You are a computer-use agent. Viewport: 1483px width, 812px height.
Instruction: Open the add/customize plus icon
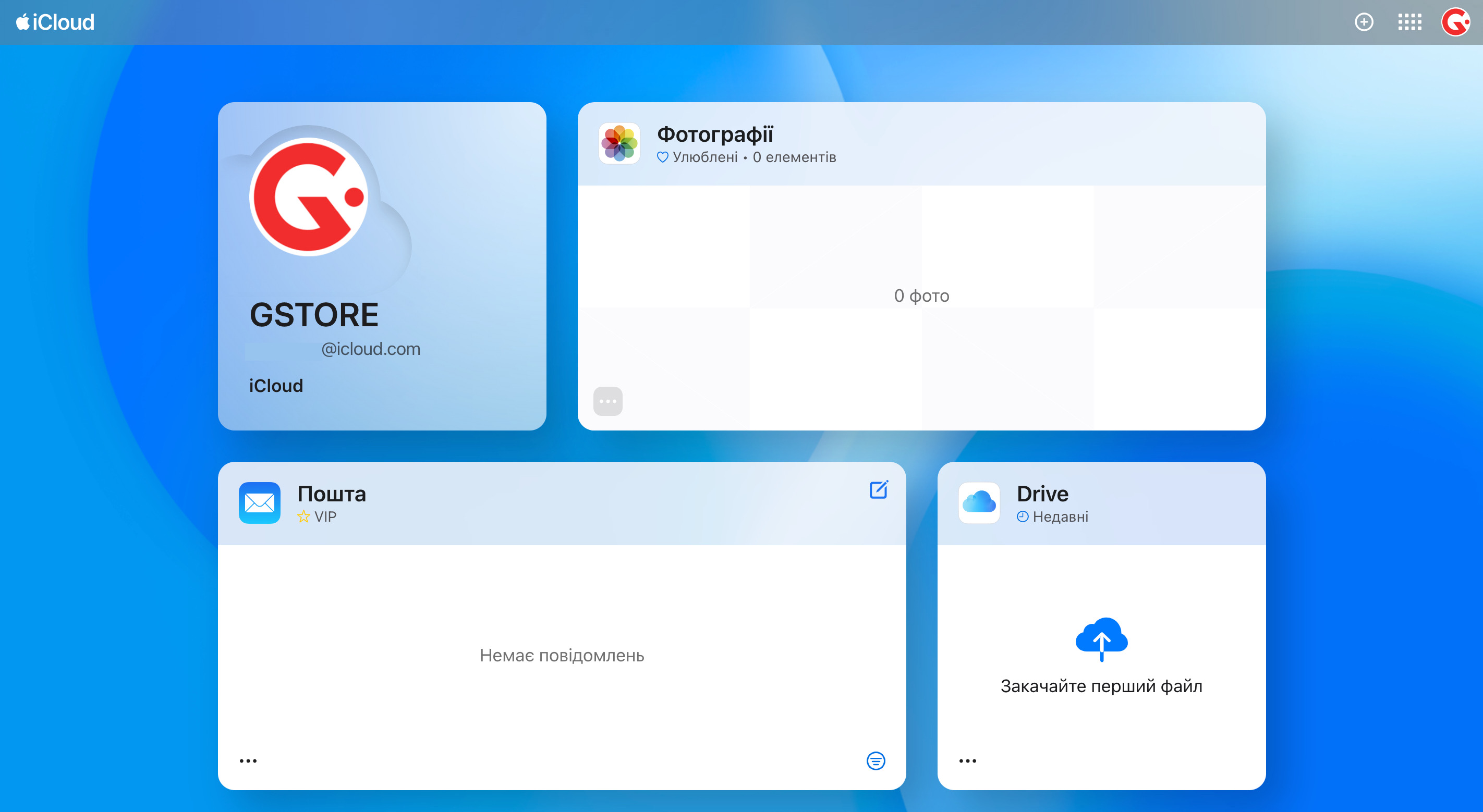[x=1364, y=22]
